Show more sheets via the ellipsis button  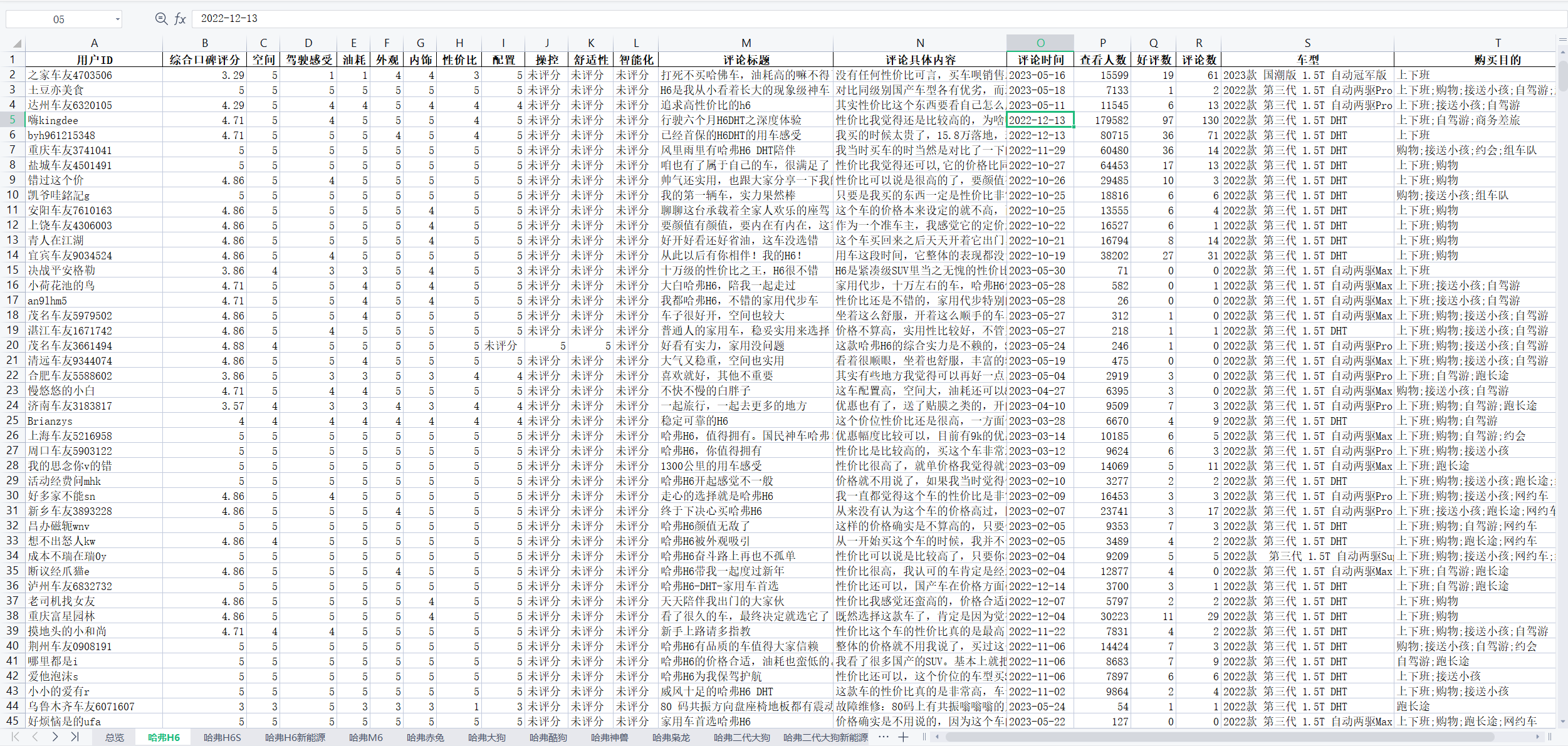pyautogui.click(x=884, y=737)
